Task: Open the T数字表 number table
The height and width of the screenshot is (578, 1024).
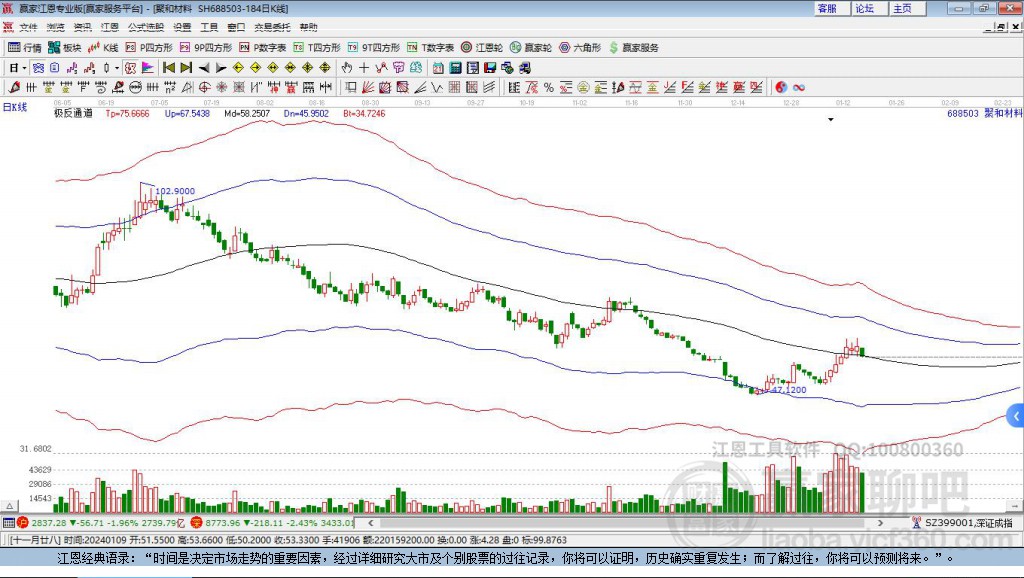Action: 430,48
